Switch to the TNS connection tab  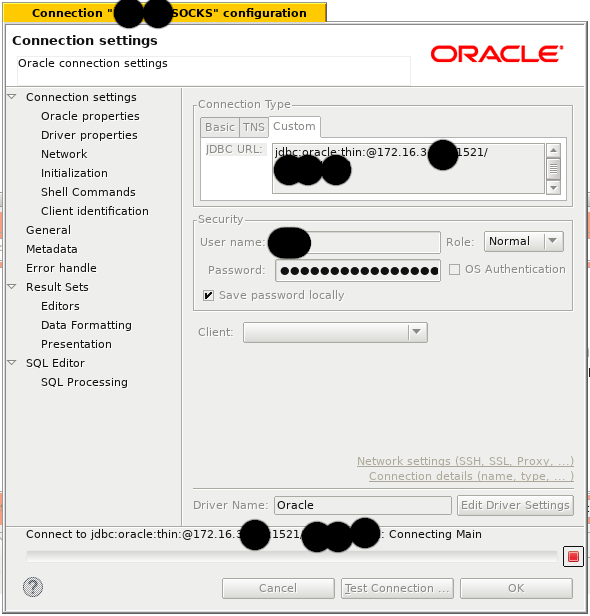tap(254, 127)
